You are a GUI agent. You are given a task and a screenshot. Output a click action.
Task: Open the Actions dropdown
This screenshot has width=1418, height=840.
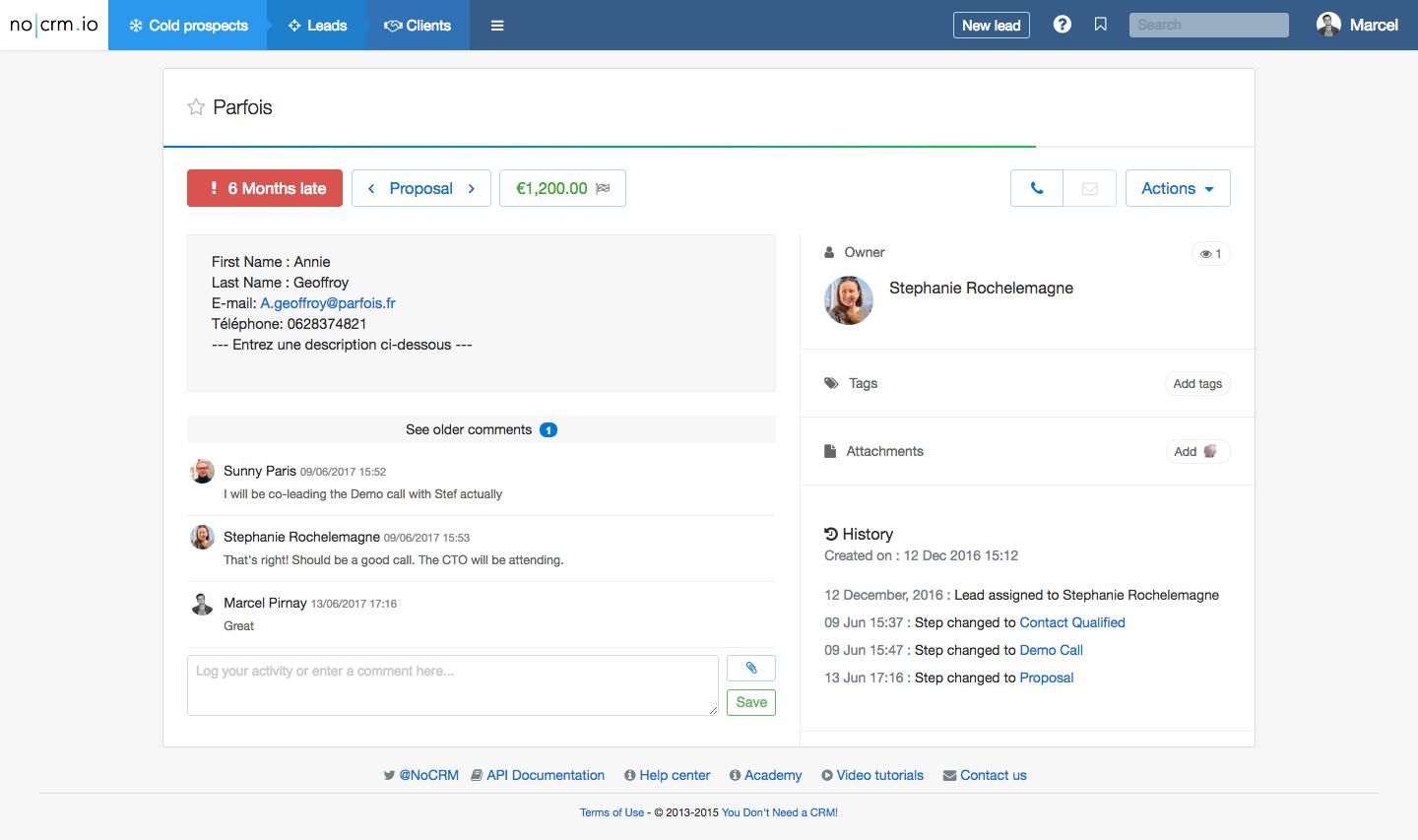pyautogui.click(x=1177, y=188)
